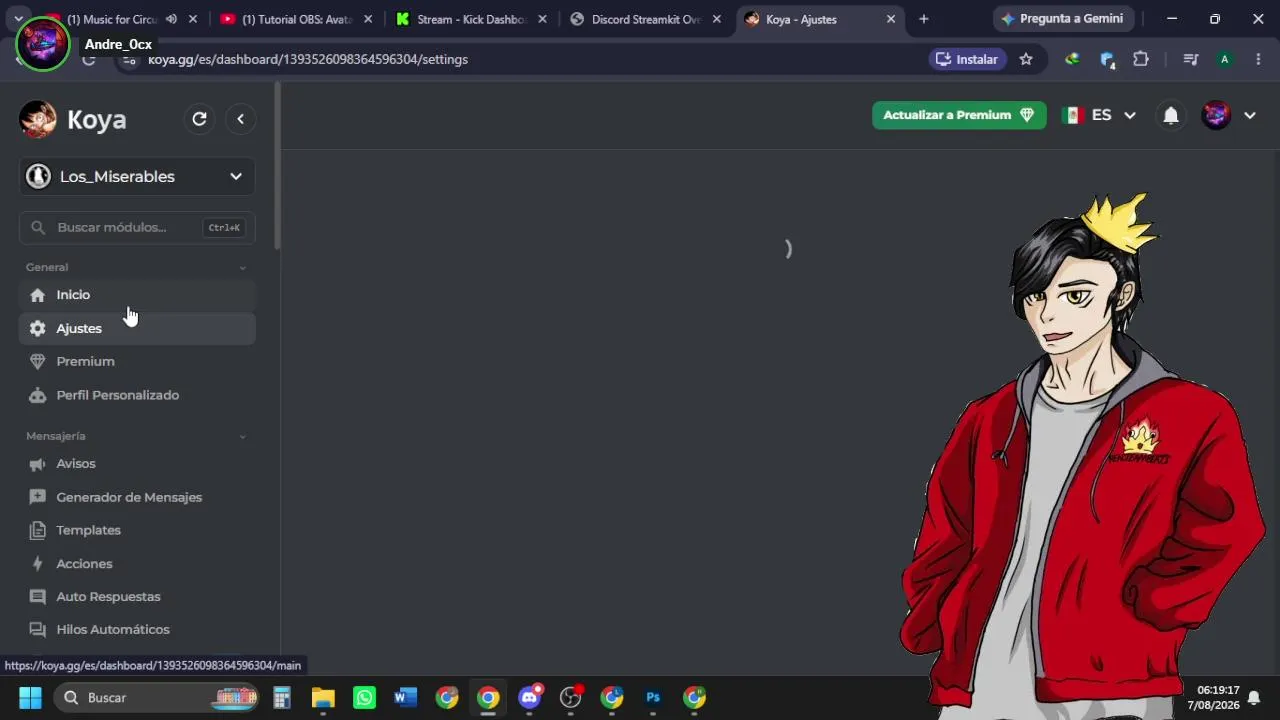Open the Chrome profile A icon
Screen dimensions: 1280x720
coord(1224,59)
